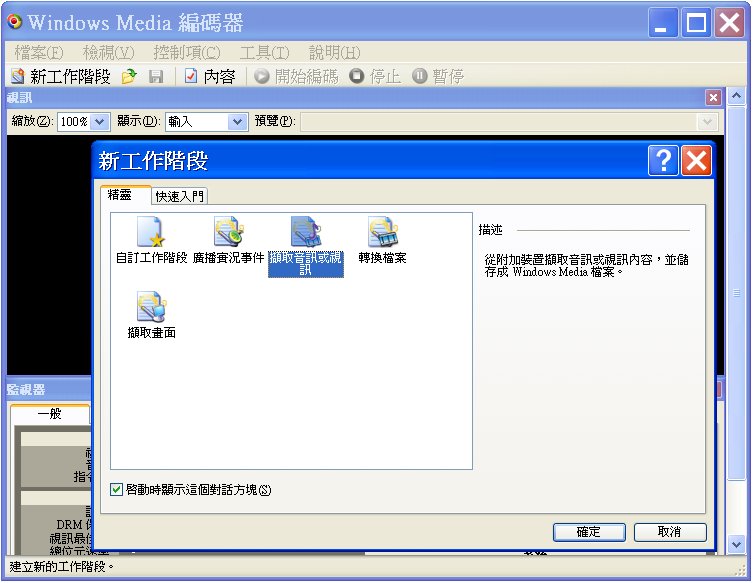Select the 擷取音訊或視訊 wizard icon
The width and height of the screenshot is (753, 583).
pos(305,232)
